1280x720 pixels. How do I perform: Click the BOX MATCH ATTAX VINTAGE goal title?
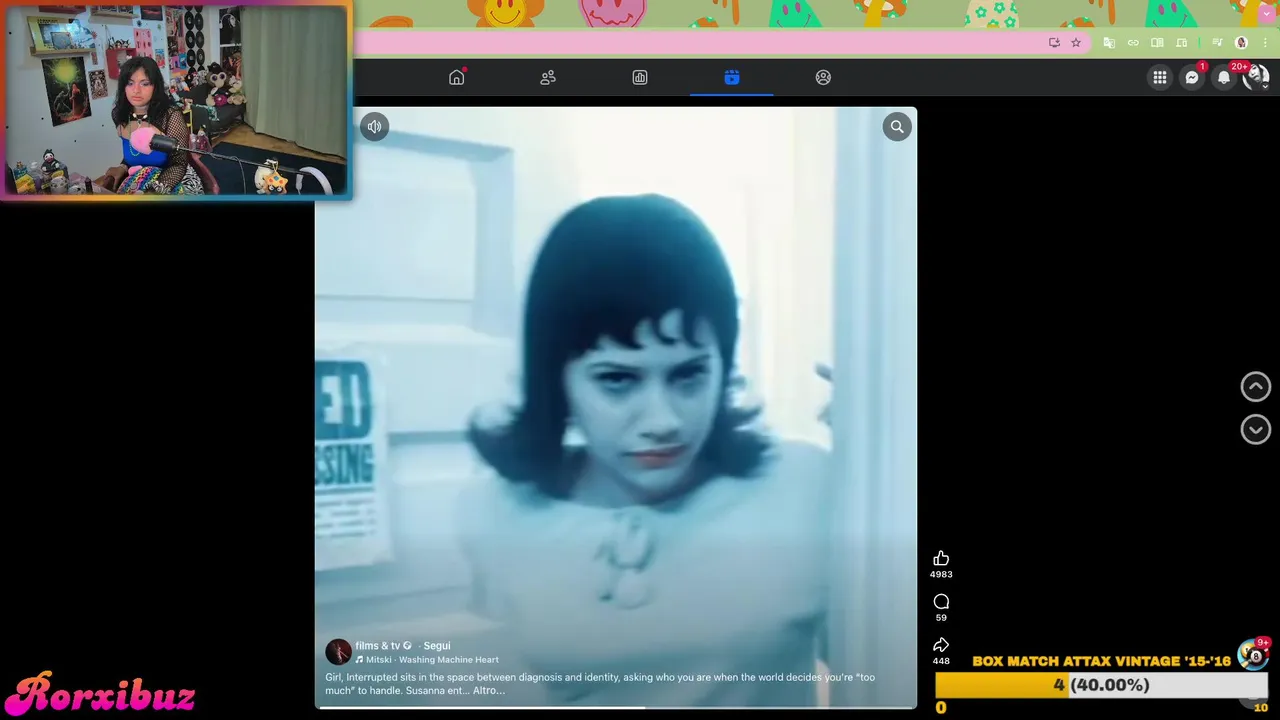(x=1101, y=661)
